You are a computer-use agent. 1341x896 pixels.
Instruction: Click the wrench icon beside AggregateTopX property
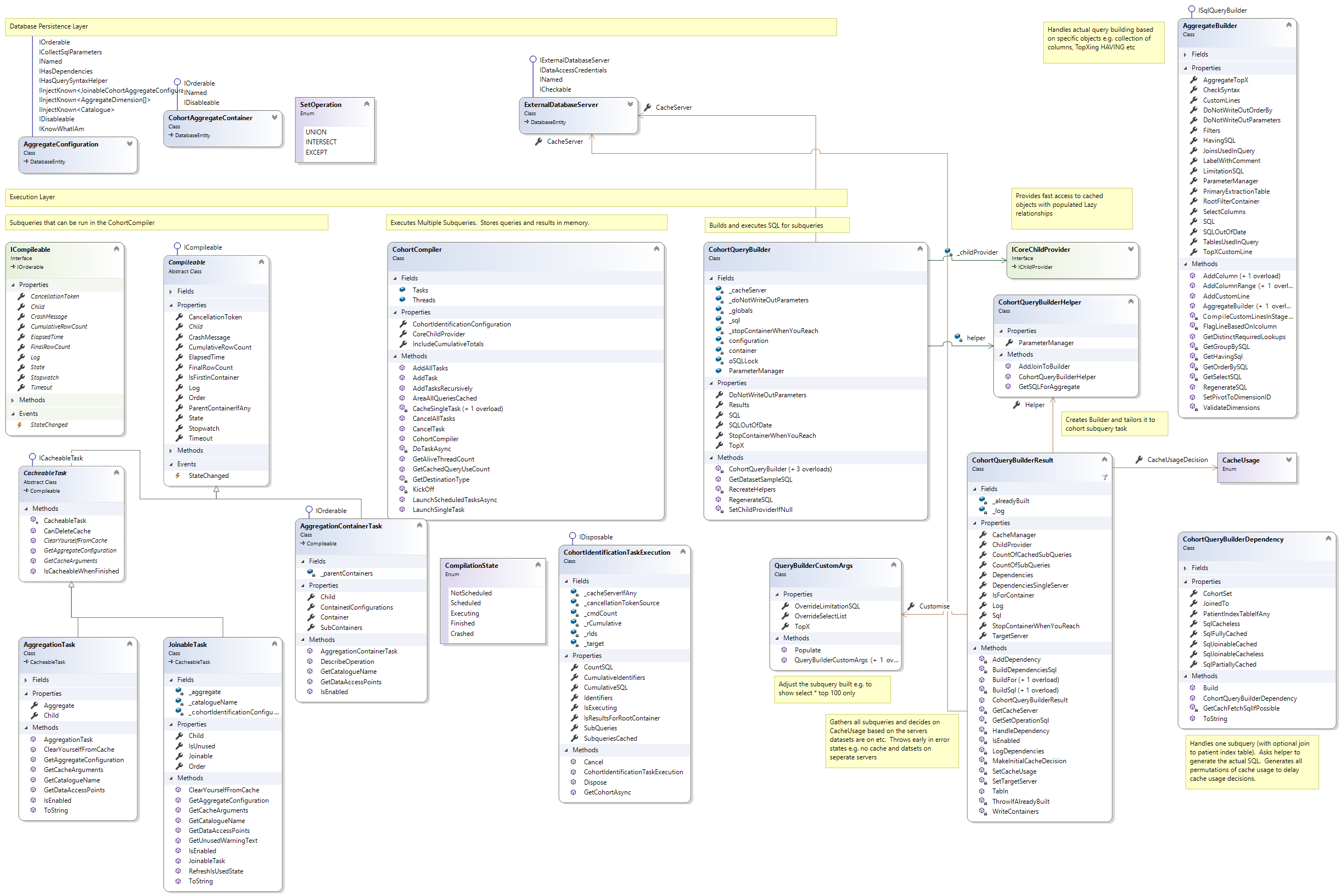[x=1193, y=80]
